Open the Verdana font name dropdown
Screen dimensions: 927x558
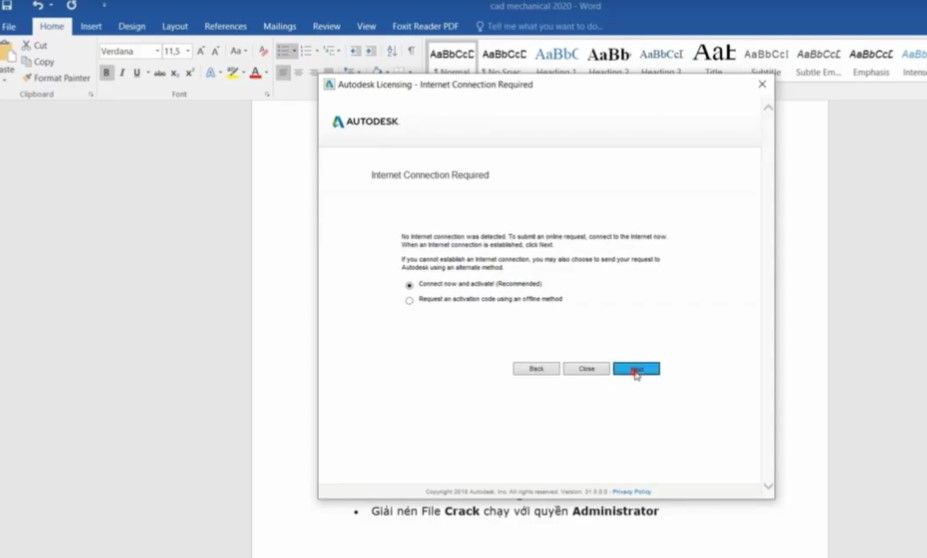(x=157, y=51)
